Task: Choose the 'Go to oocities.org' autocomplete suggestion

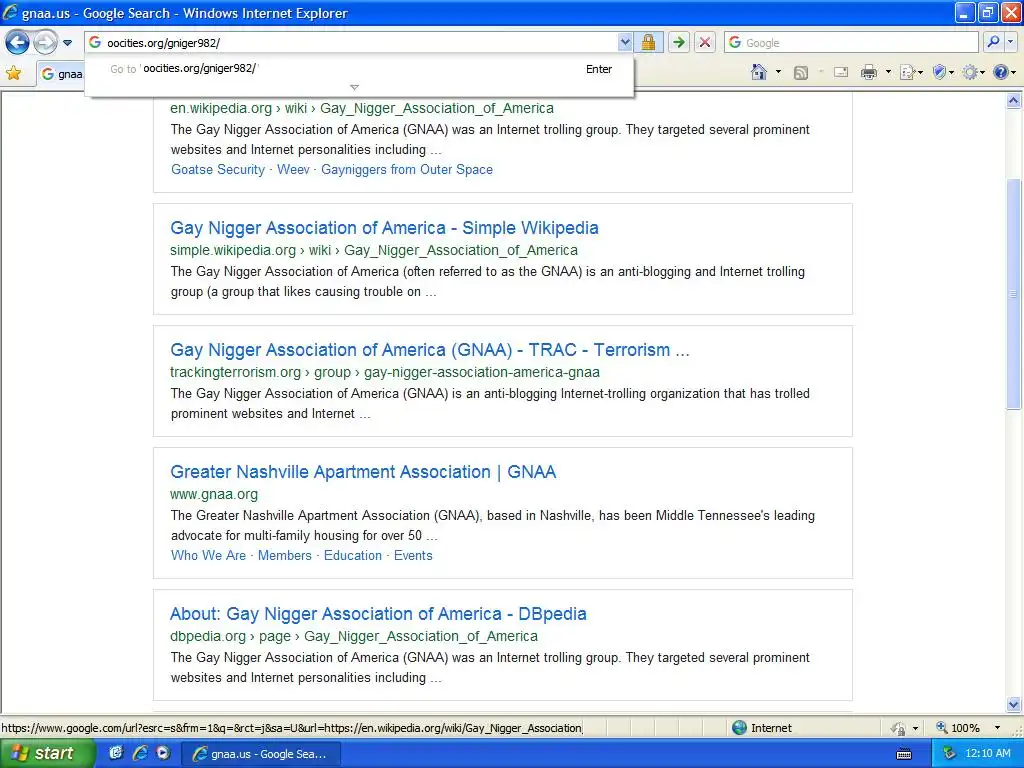Action: [x=359, y=69]
